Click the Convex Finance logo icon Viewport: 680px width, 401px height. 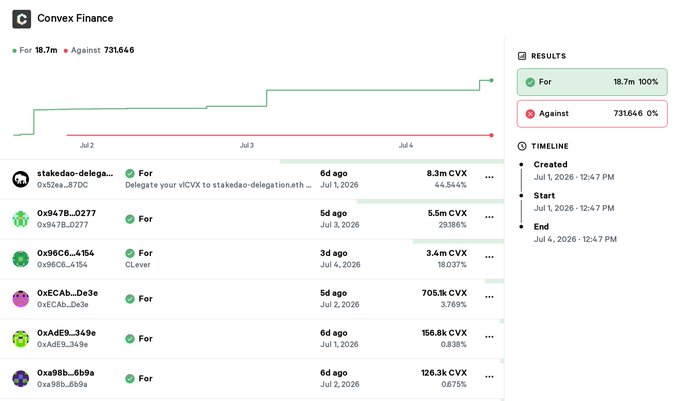click(22, 19)
